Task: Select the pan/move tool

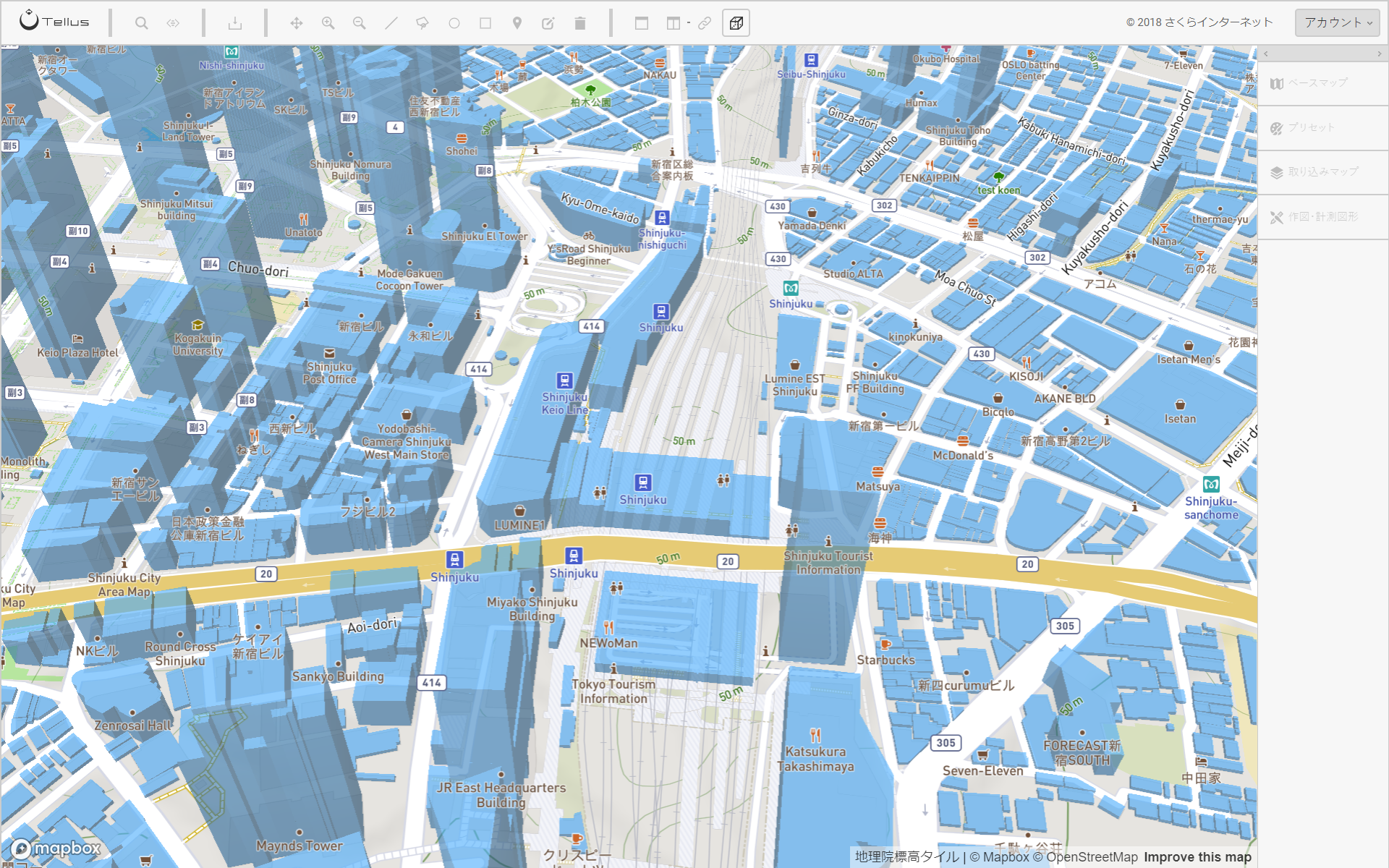Action: tap(297, 23)
